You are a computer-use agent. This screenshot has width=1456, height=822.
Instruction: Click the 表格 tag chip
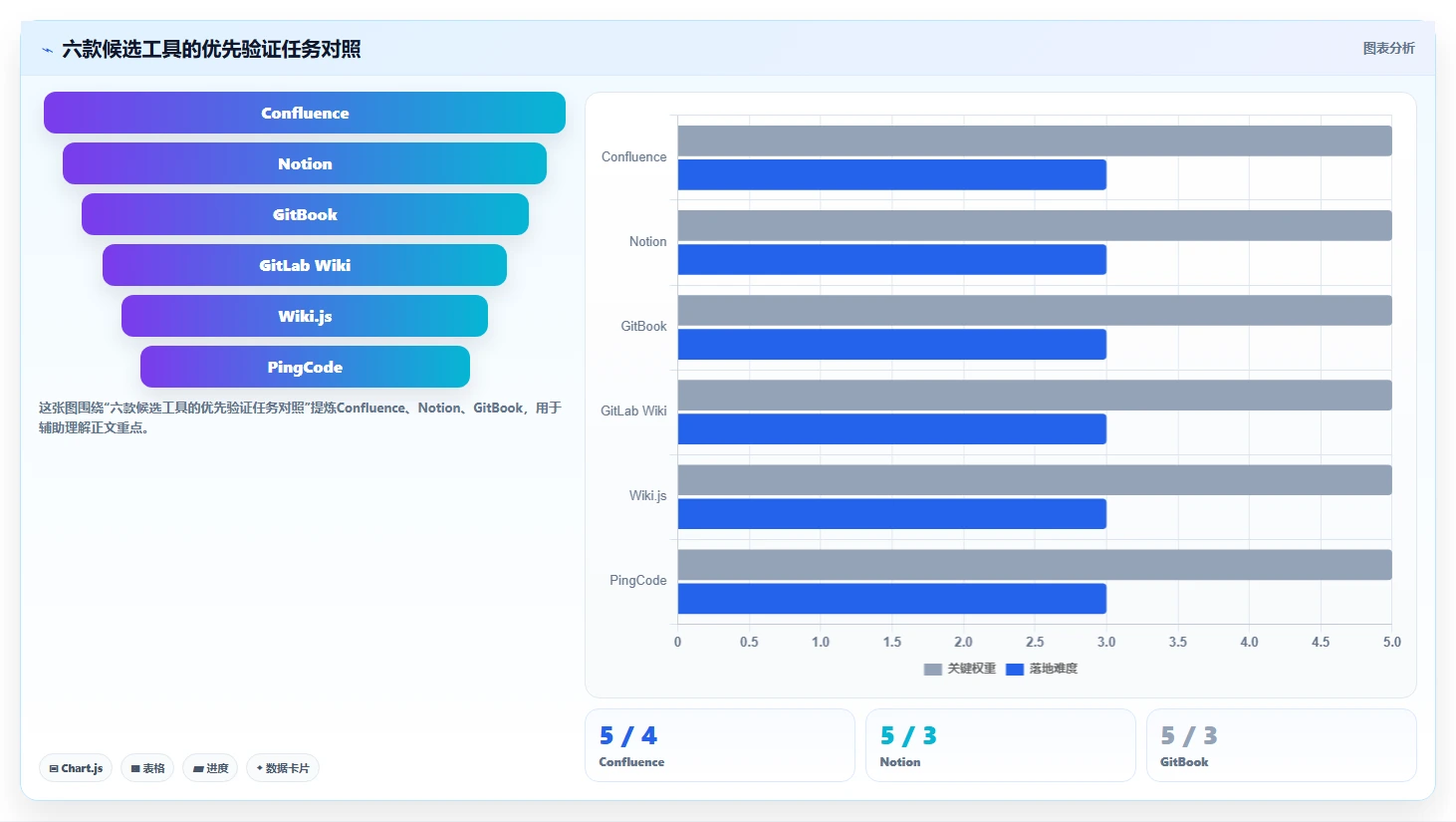pos(147,768)
